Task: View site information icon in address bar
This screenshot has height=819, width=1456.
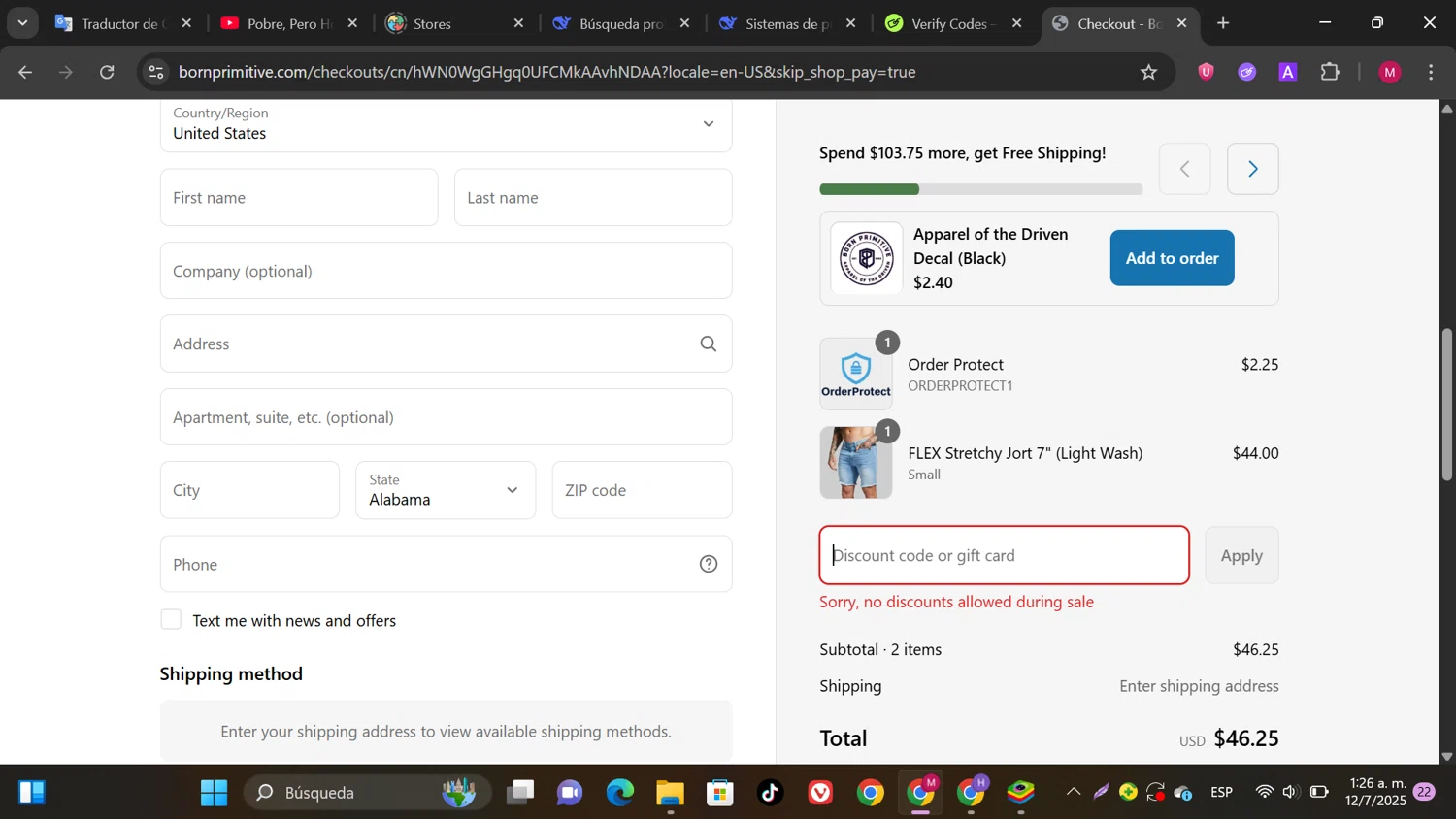Action: 155,72
